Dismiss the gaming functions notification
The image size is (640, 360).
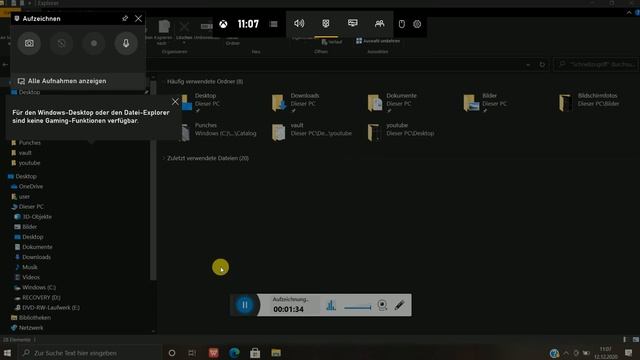click(x=175, y=102)
